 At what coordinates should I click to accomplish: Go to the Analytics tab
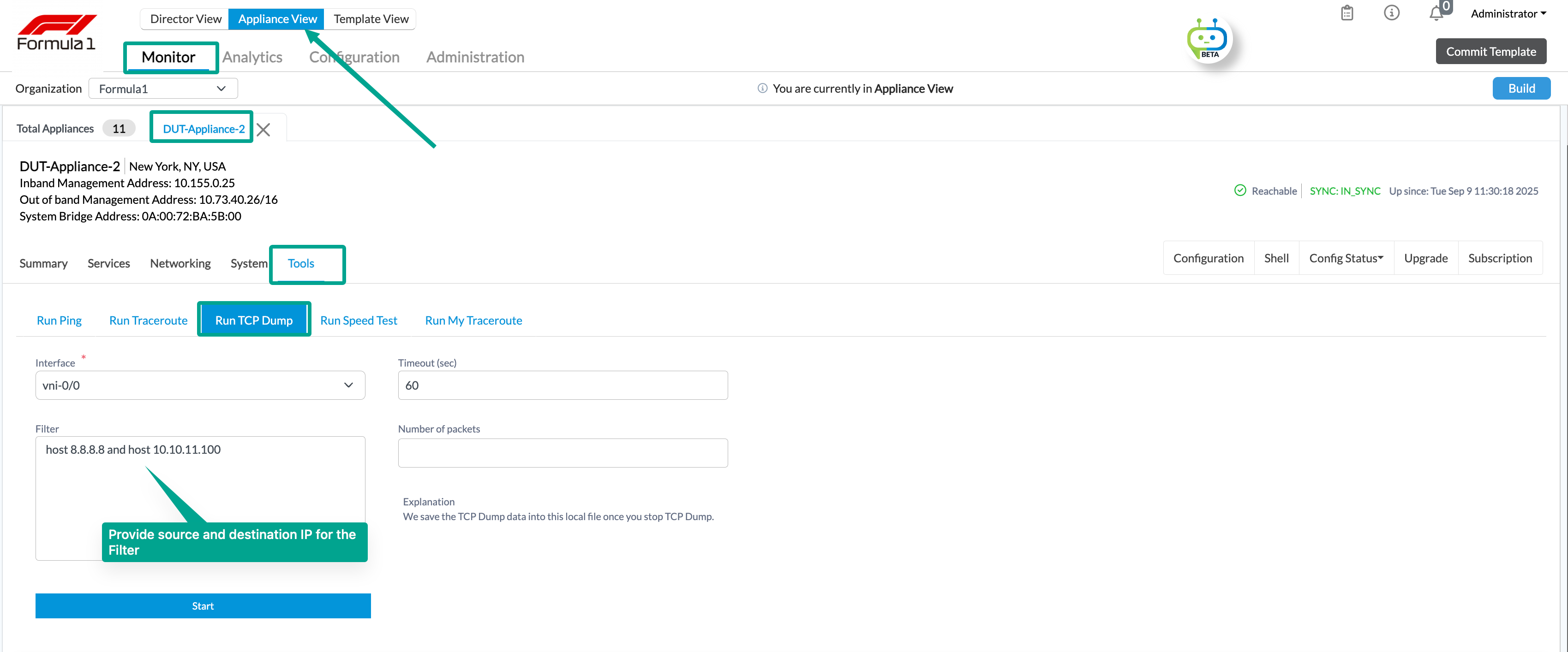coord(252,57)
